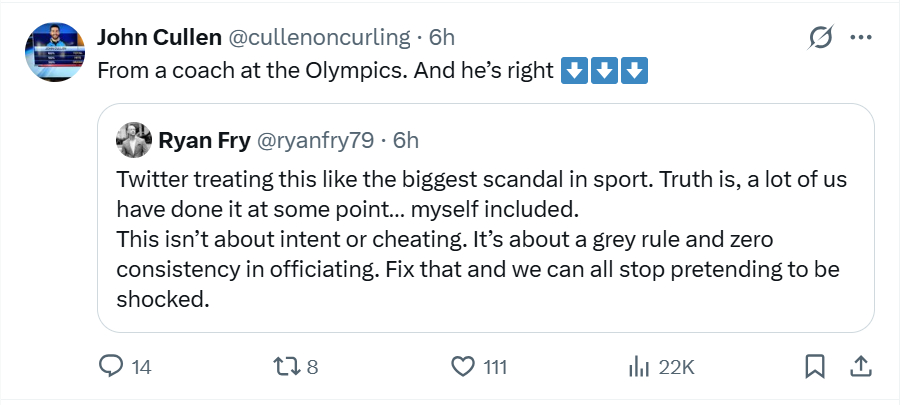Open Grok actions slashed-circle icon
Image resolution: width=916 pixels, height=405 pixels.
click(820, 38)
